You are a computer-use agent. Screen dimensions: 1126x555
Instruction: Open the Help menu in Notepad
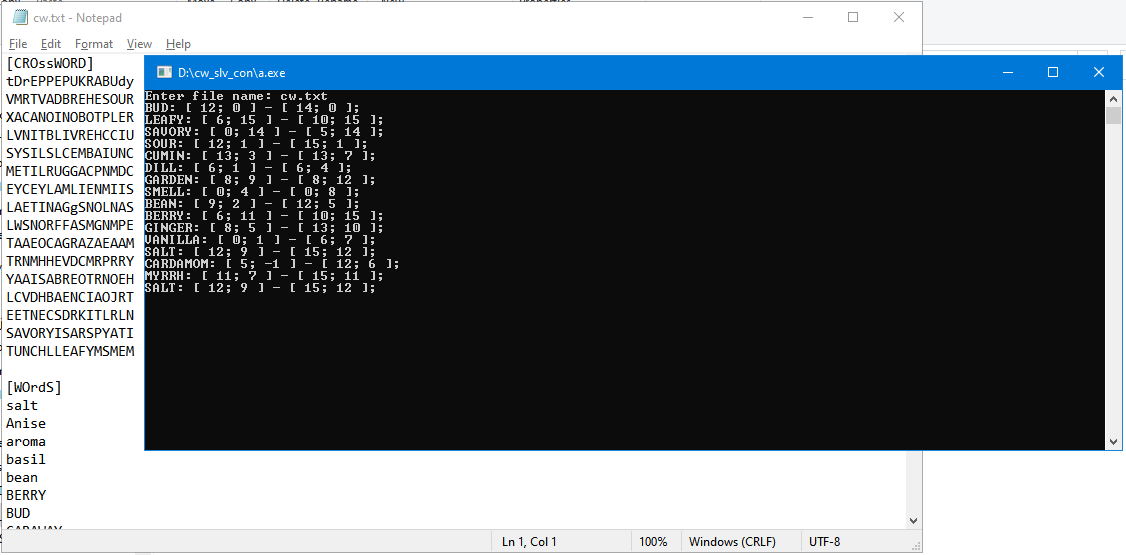pos(178,44)
